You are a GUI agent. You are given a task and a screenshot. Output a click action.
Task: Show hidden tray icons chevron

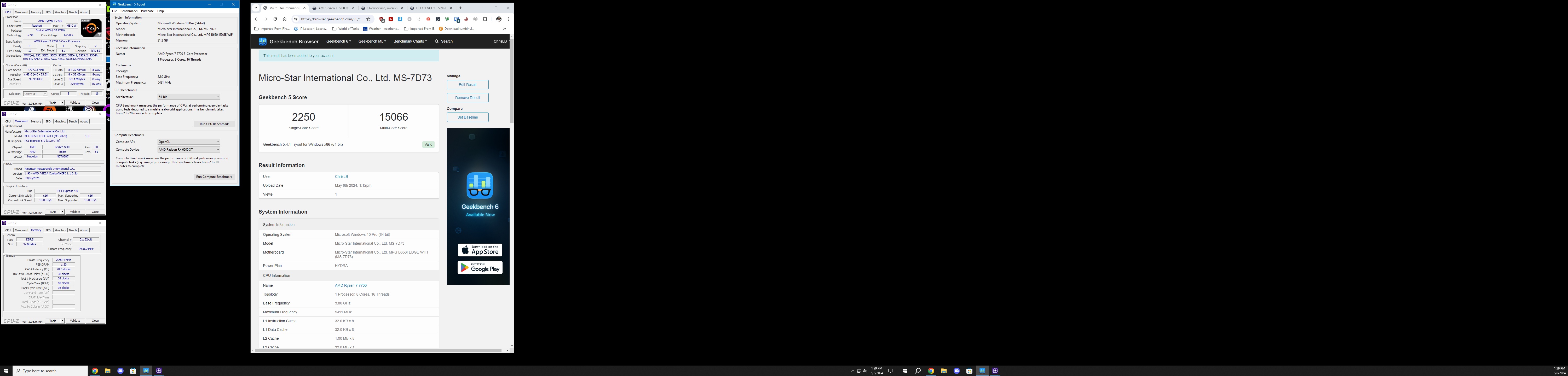[853, 371]
